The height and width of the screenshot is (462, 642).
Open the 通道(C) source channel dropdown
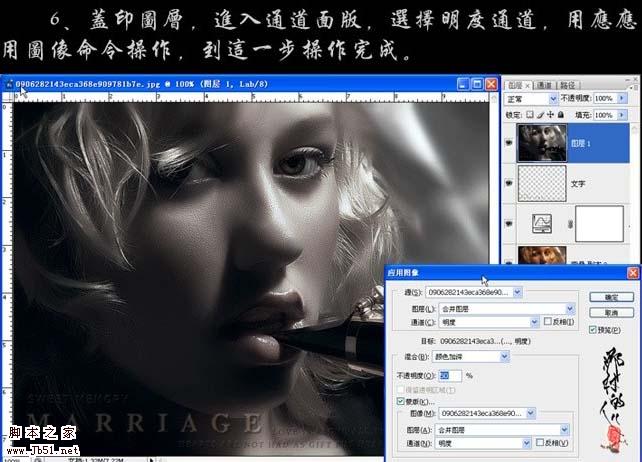(534, 322)
